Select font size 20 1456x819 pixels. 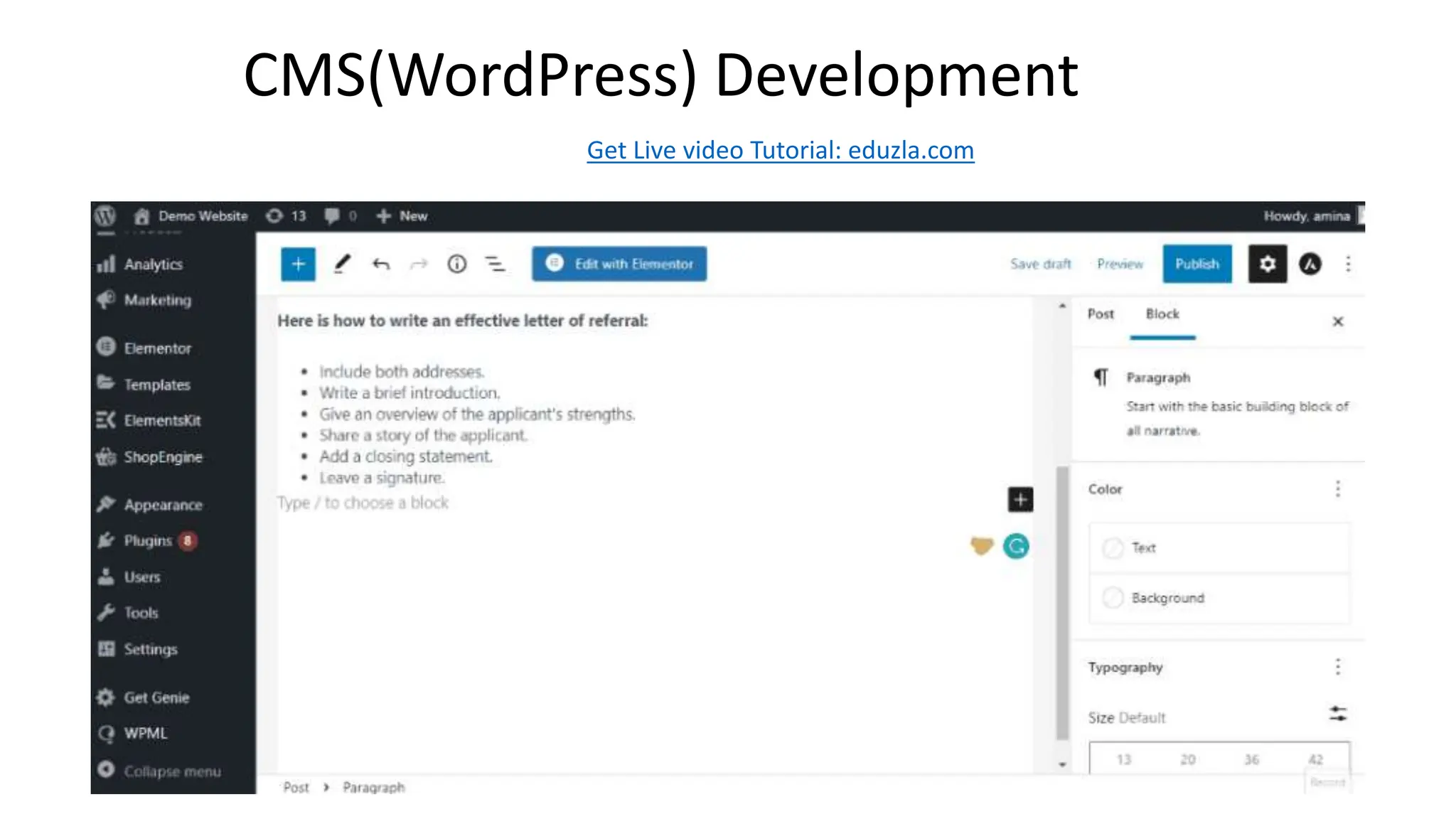coord(1187,760)
